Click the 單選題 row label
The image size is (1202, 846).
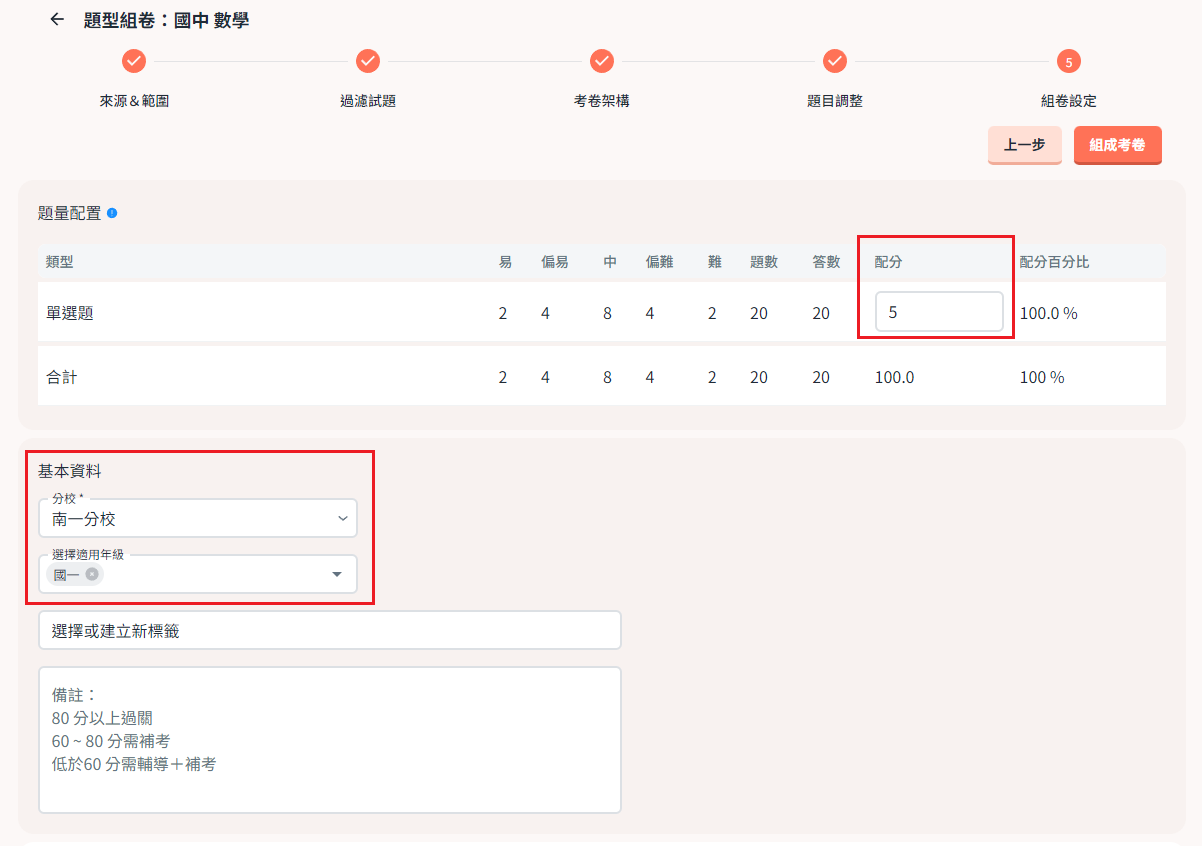70,313
